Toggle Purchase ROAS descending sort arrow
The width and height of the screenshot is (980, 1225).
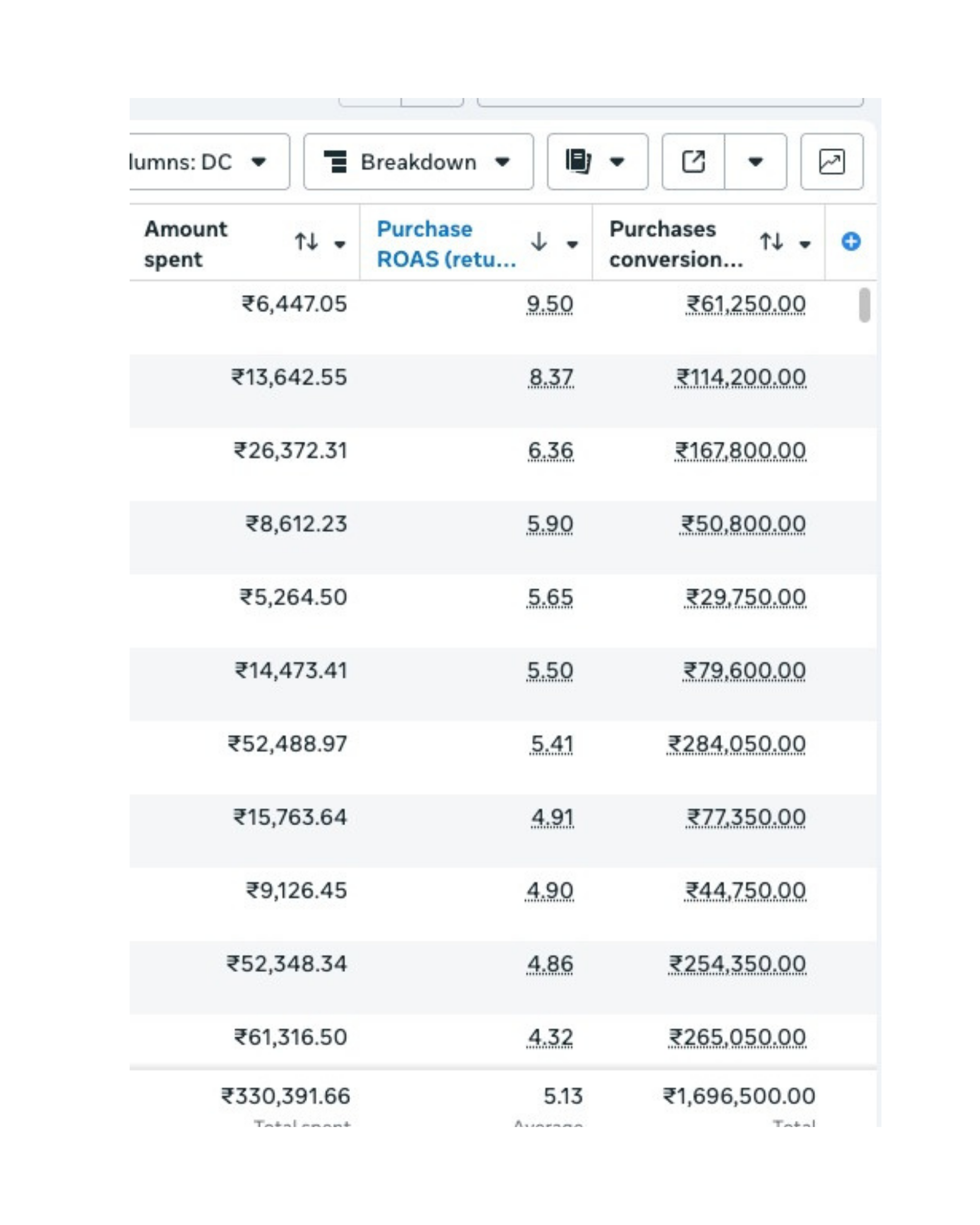(539, 242)
